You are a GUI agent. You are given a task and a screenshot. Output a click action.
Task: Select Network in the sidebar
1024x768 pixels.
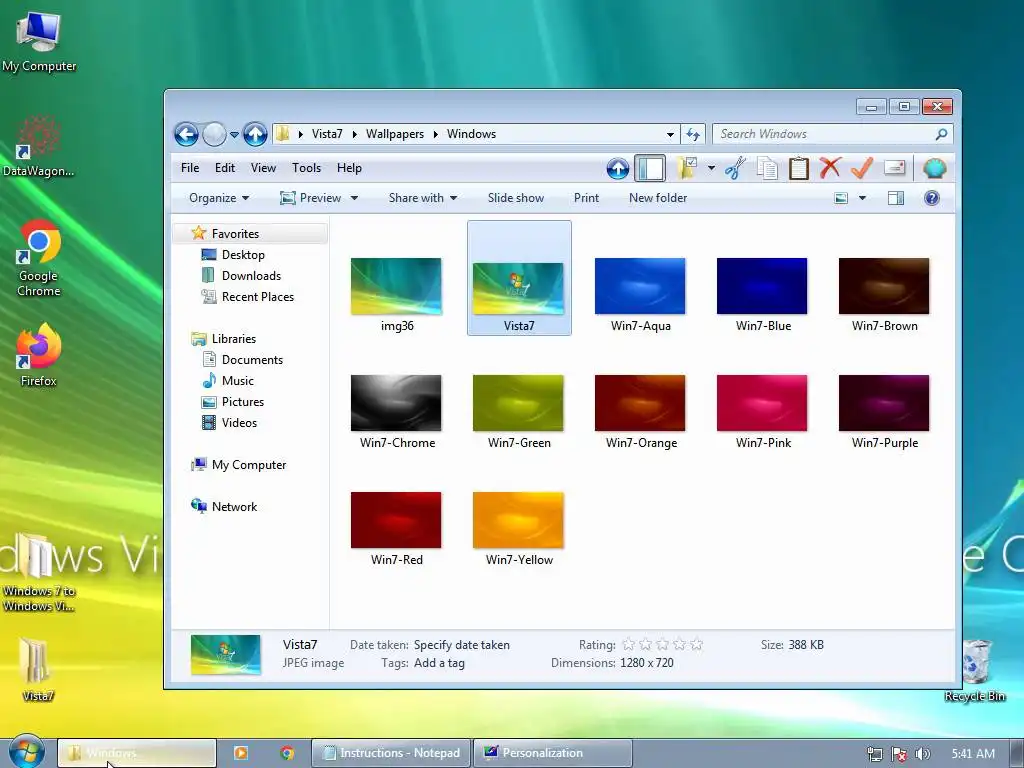click(234, 506)
